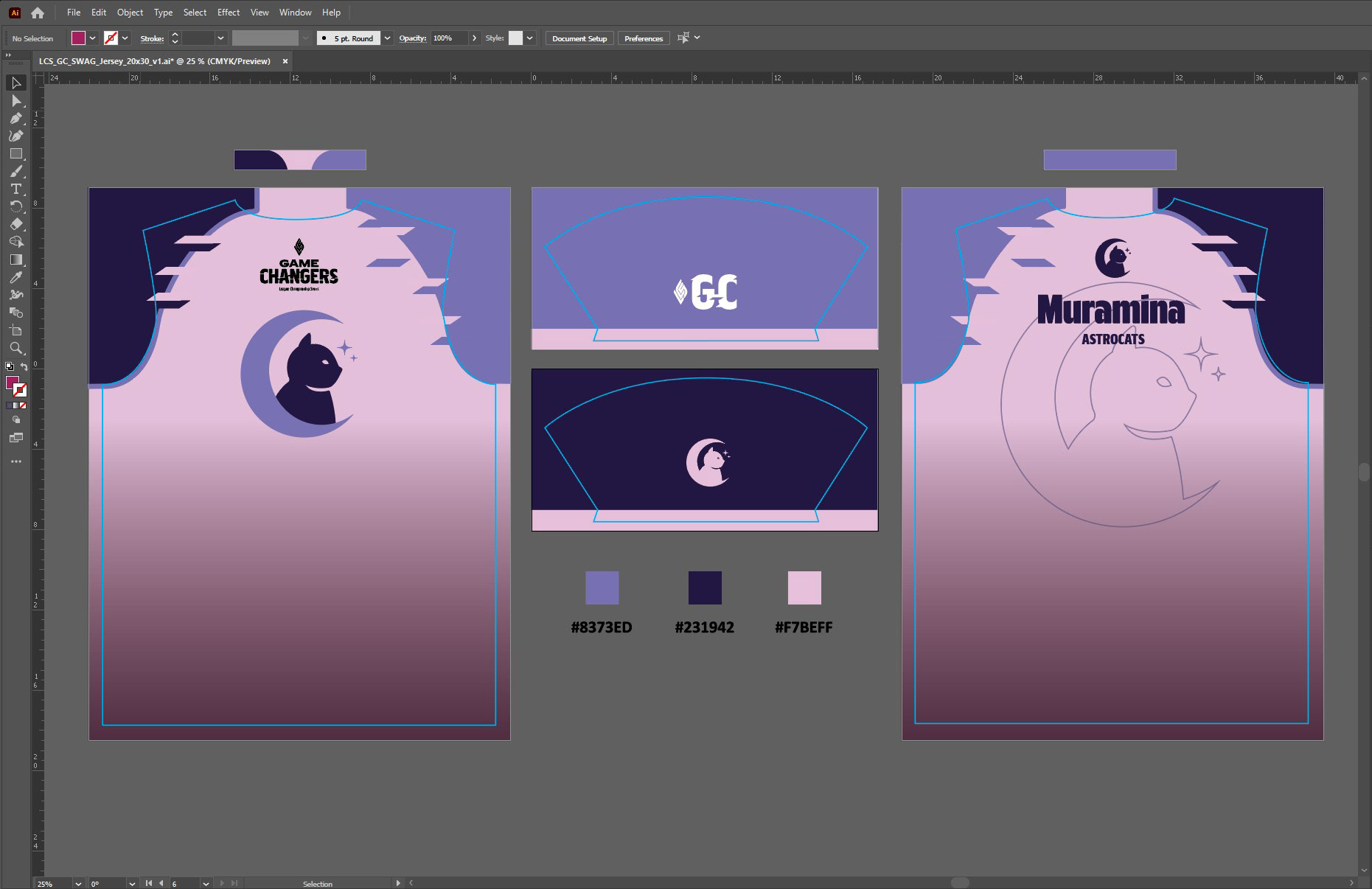Go to first artboard
Screen dimensions: 1372x889
149,883
